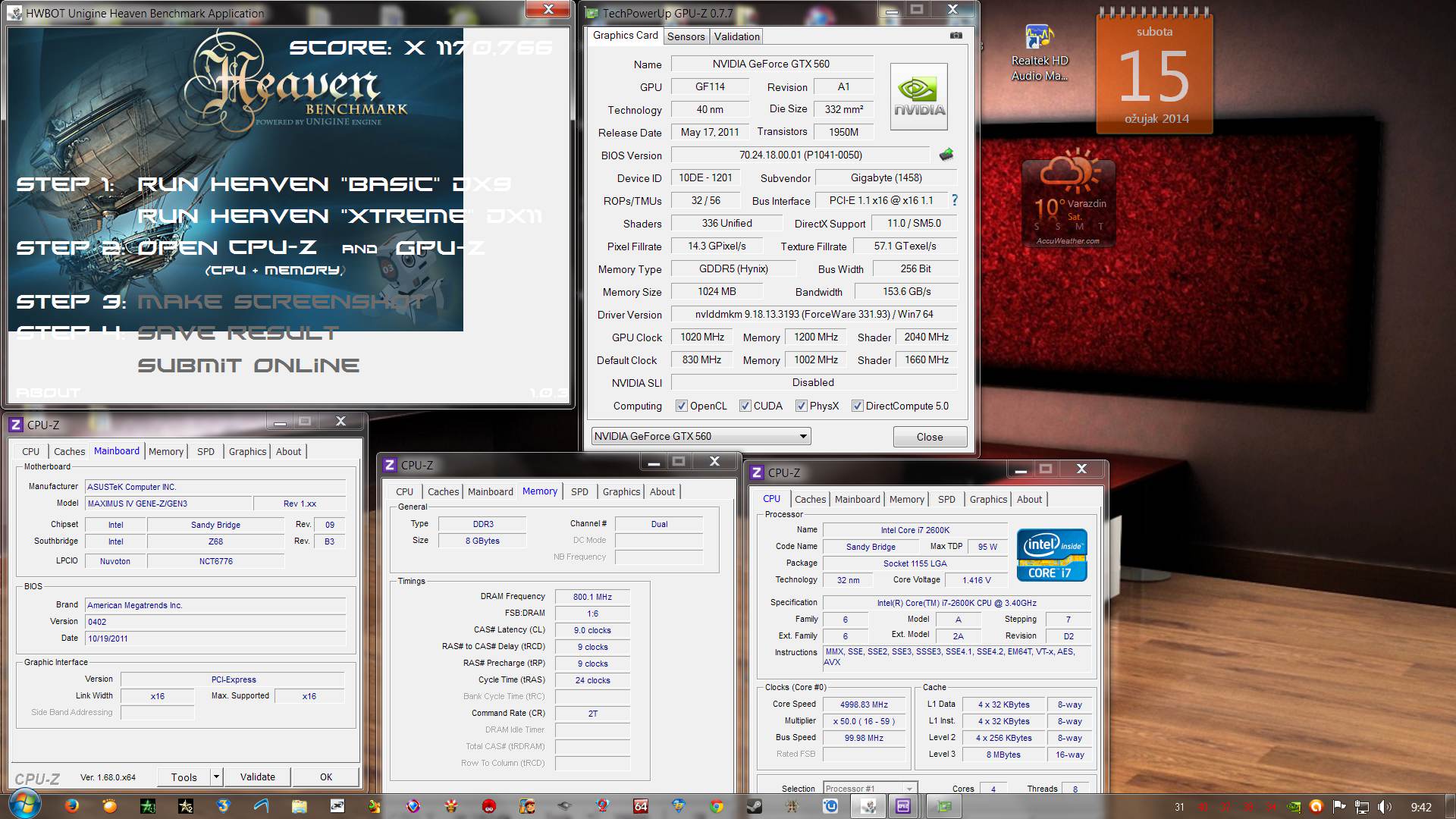Toggle the CUDA checkbox in GPU-Z
The height and width of the screenshot is (819, 1456).
pyautogui.click(x=745, y=406)
